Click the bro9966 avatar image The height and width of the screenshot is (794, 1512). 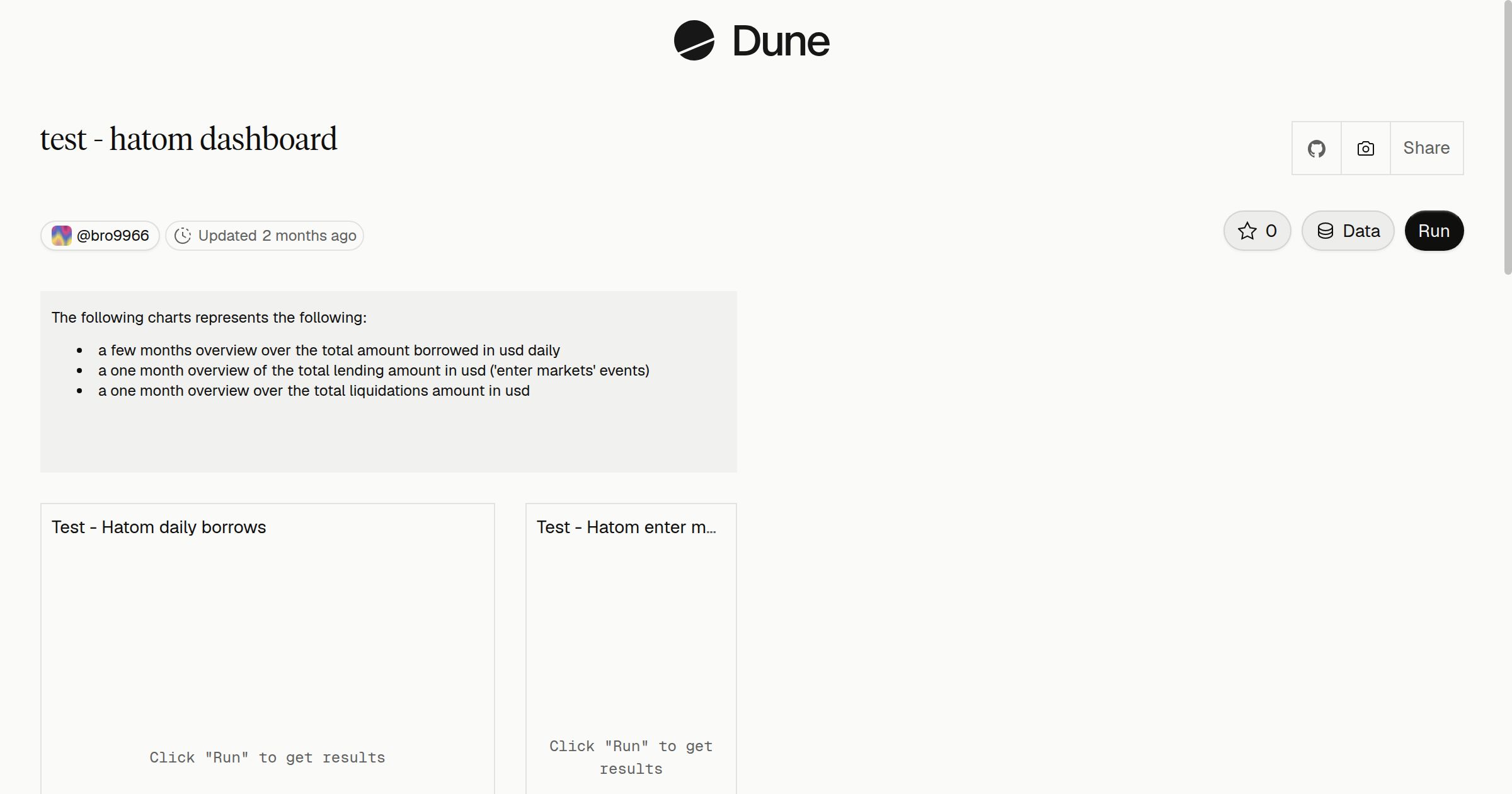pos(61,236)
